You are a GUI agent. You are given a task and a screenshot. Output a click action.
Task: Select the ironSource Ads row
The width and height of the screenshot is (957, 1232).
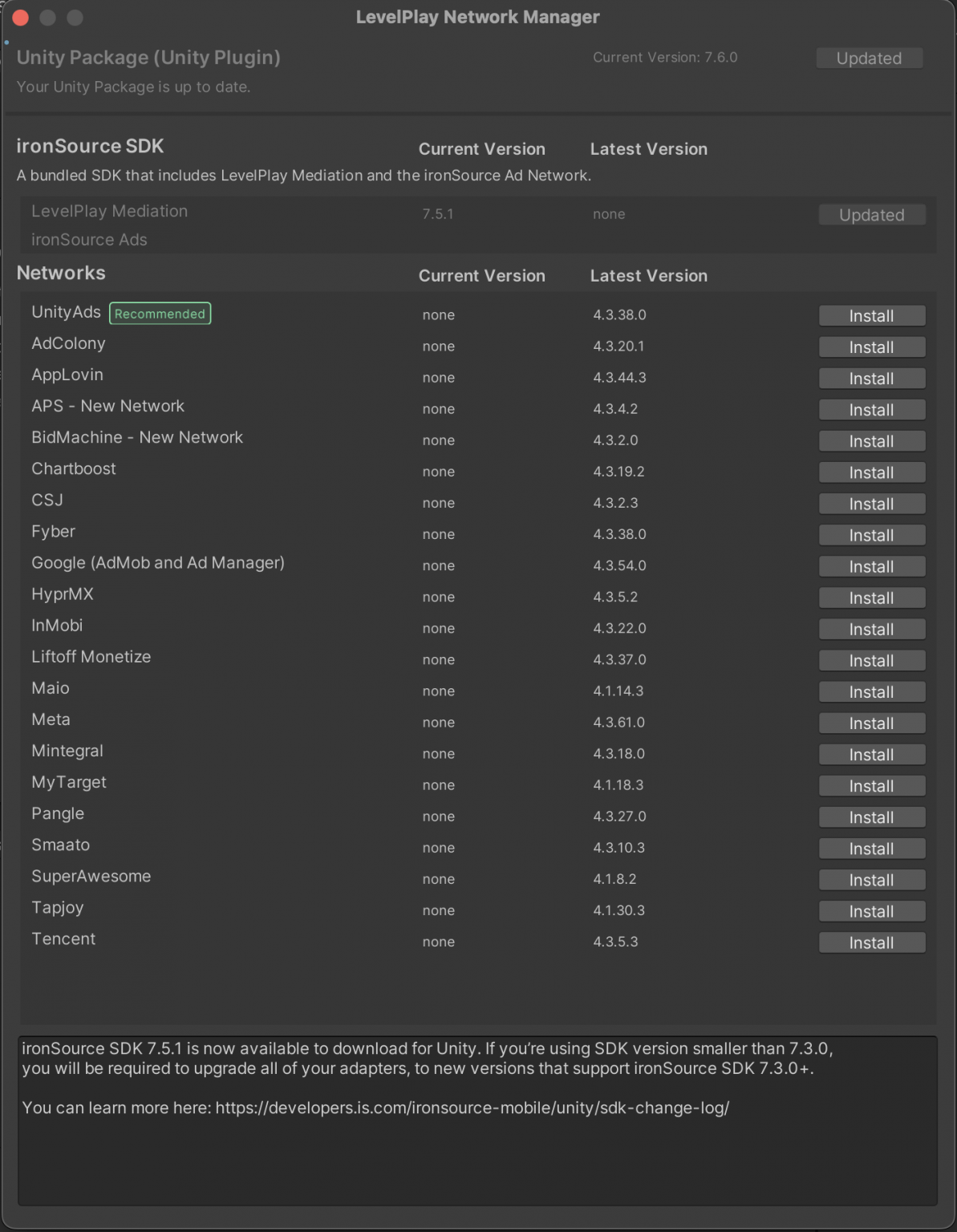89,239
